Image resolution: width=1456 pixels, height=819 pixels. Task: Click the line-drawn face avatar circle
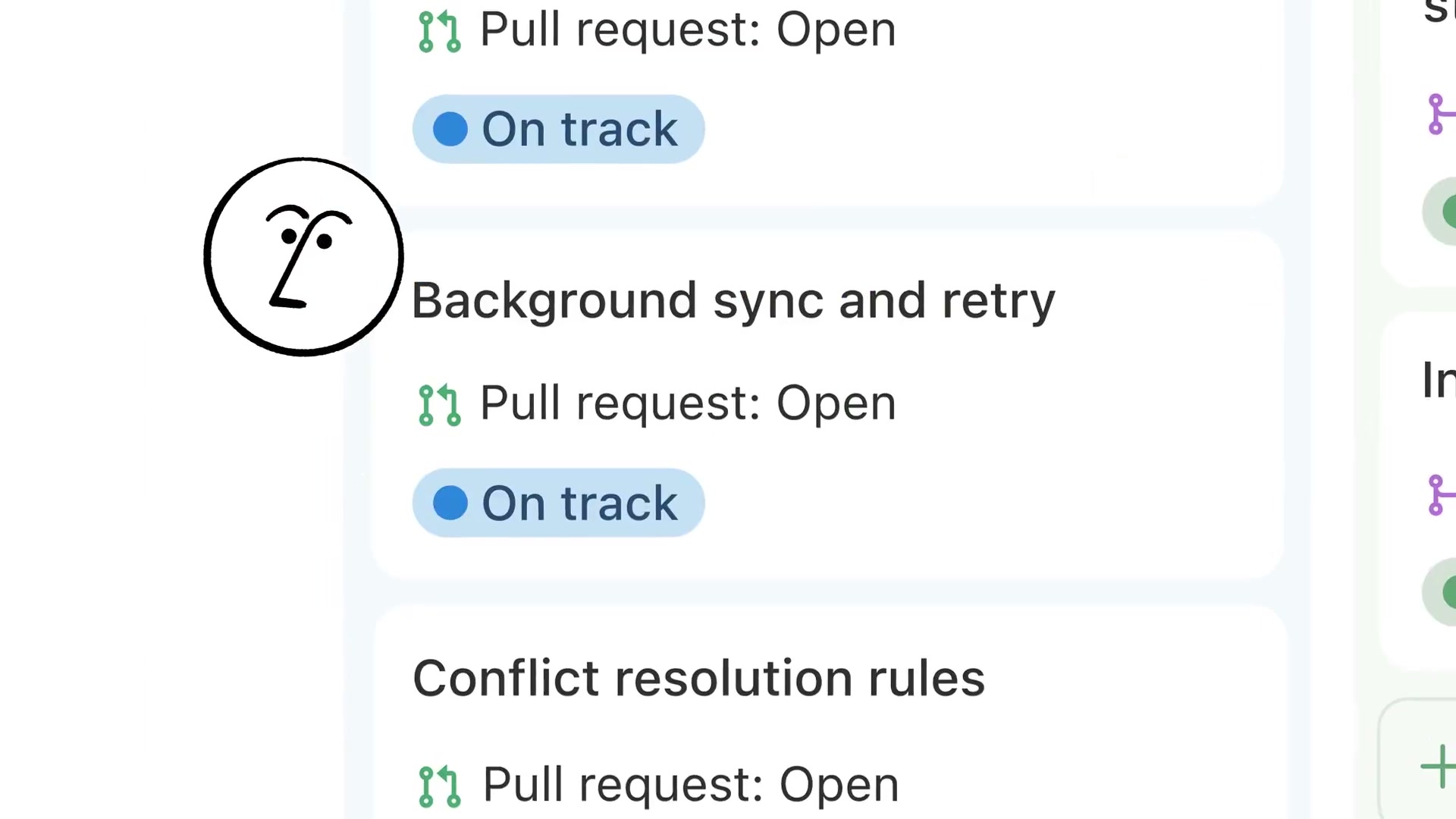coord(303,256)
